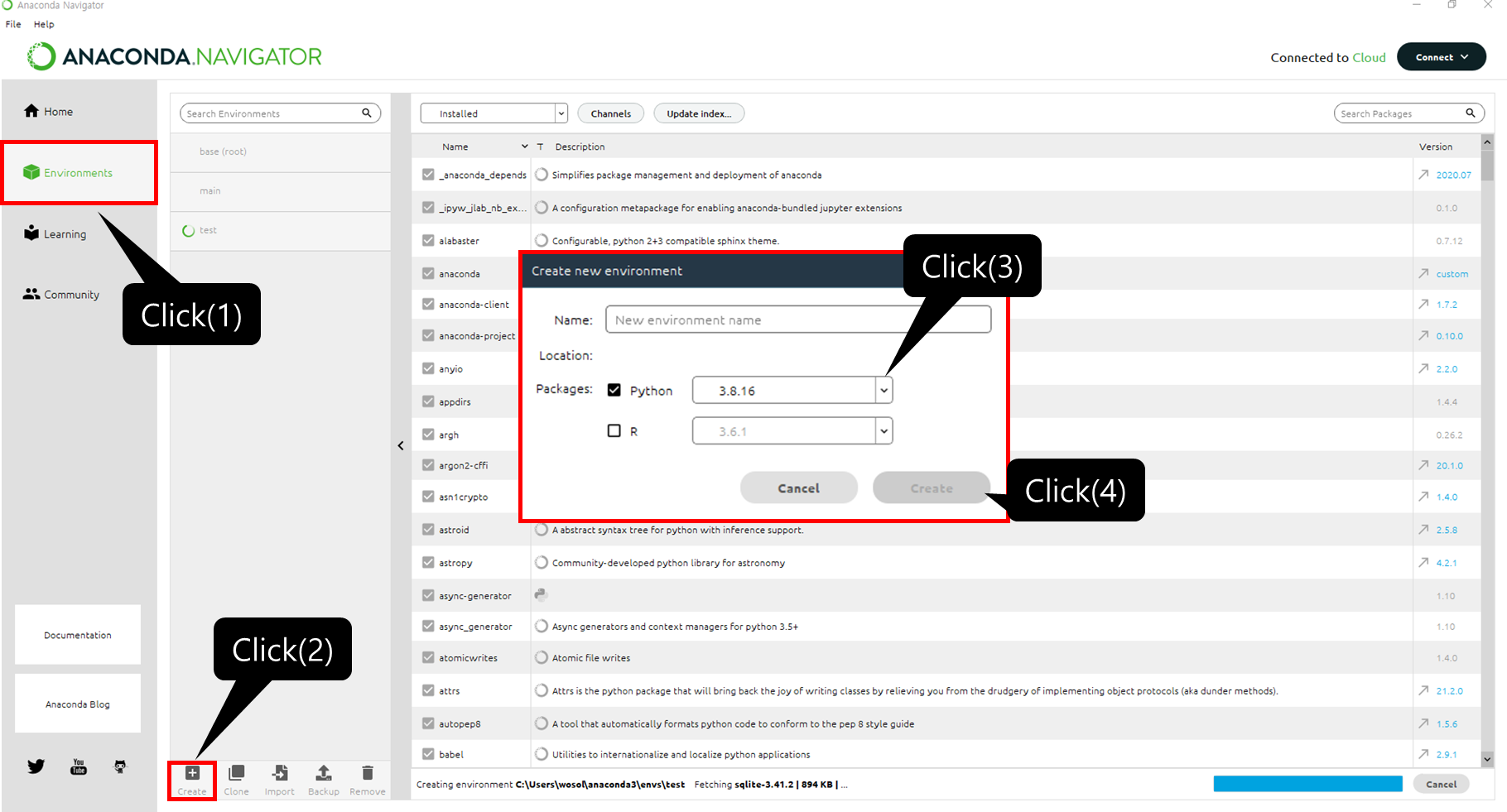Open the Learning tab
1507x812 pixels.
(55, 233)
